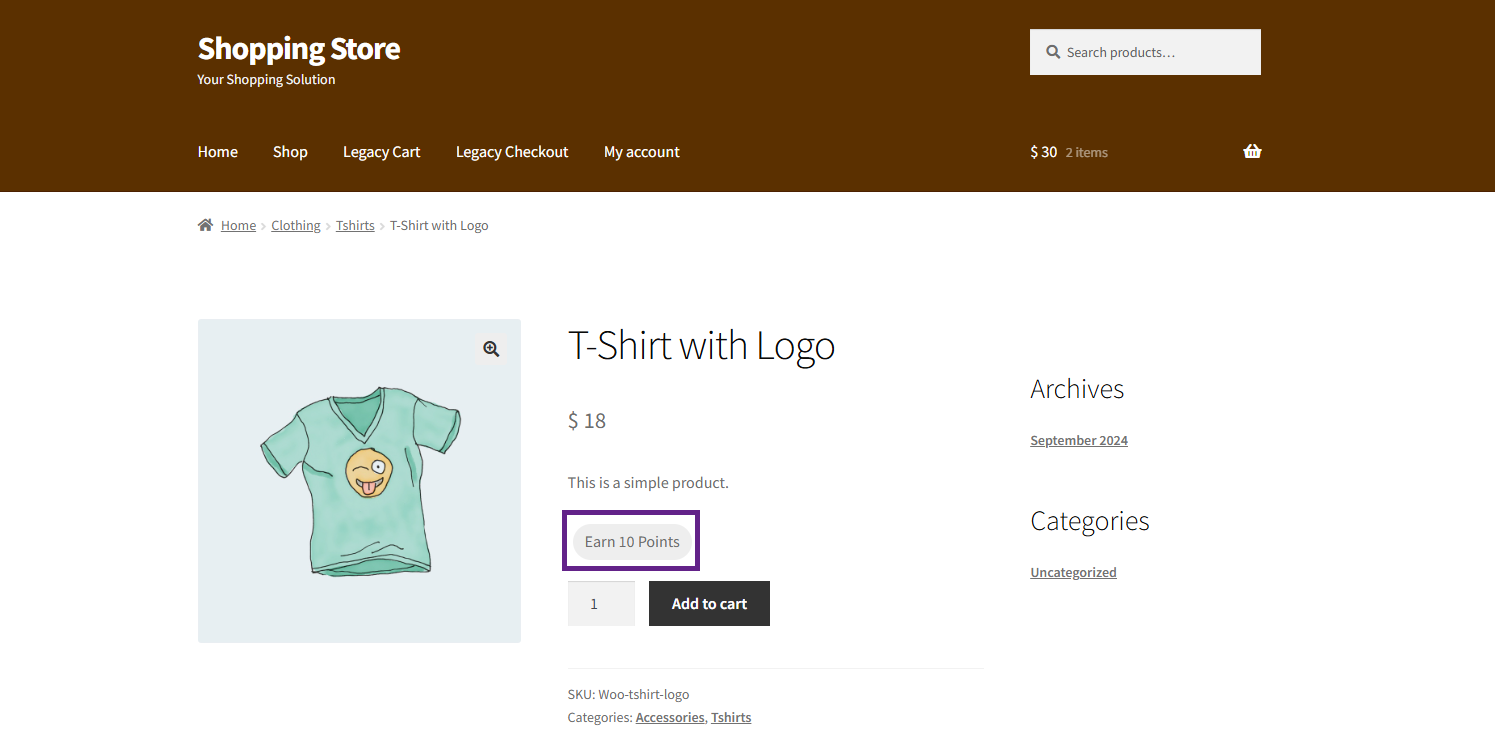Open Legacy Cart from navigation
1495x743 pixels.
click(381, 152)
